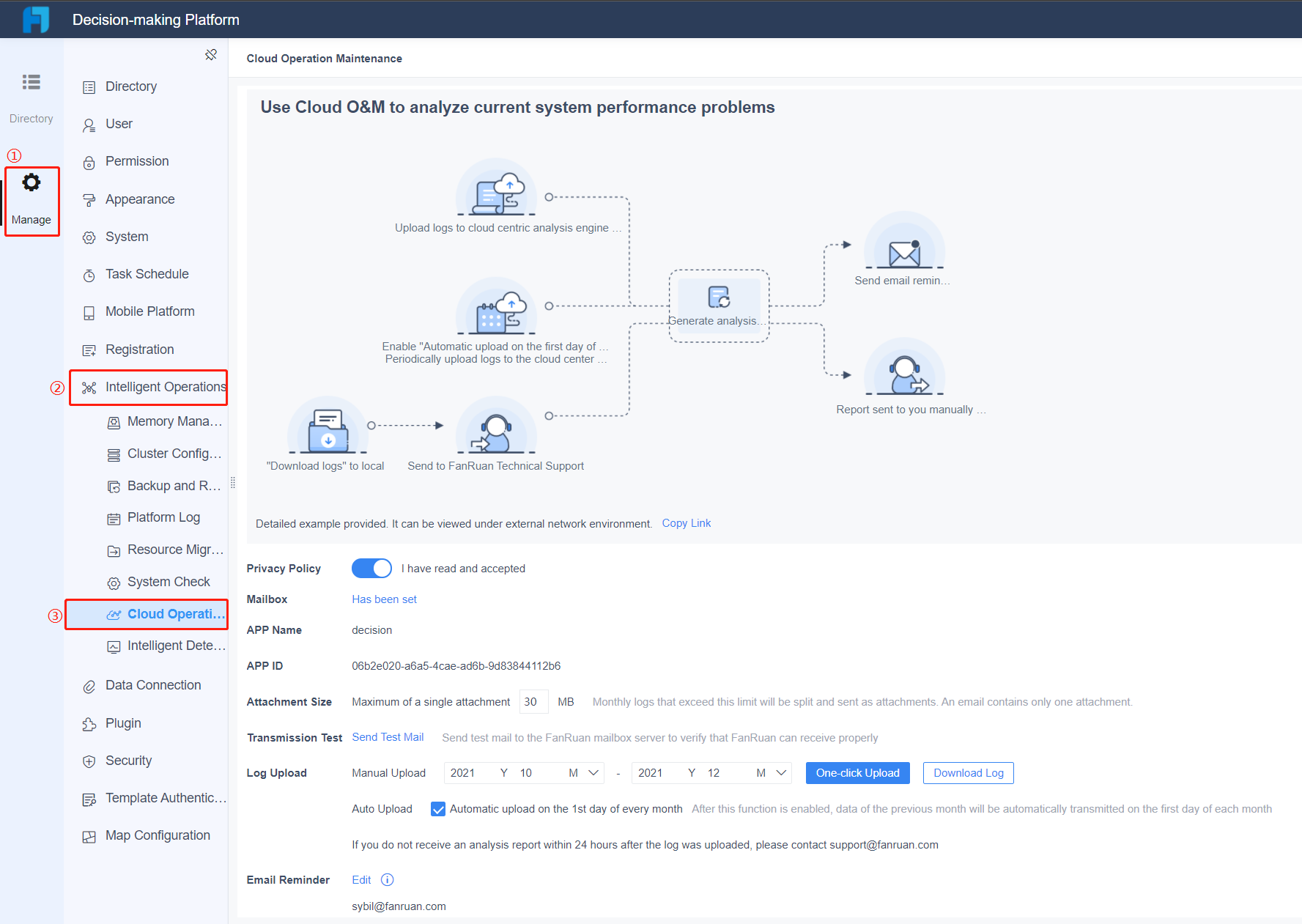Image resolution: width=1302 pixels, height=924 pixels.
Task: Open the Platform Log menu item
Action: coord(163,517)
